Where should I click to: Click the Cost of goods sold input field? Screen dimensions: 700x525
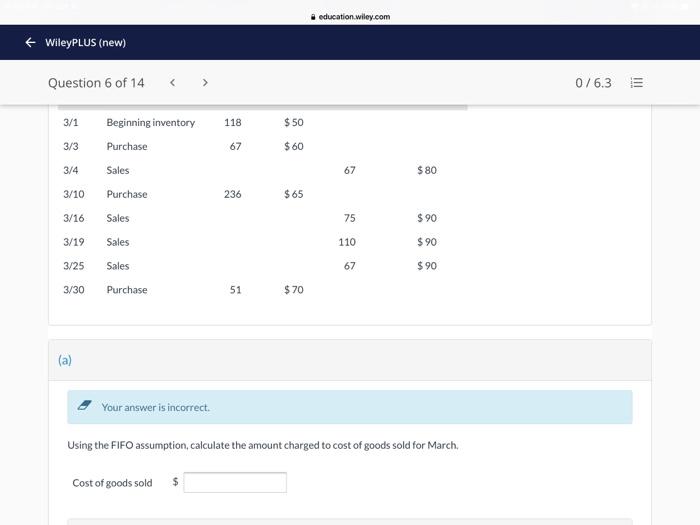pos(235,483)
